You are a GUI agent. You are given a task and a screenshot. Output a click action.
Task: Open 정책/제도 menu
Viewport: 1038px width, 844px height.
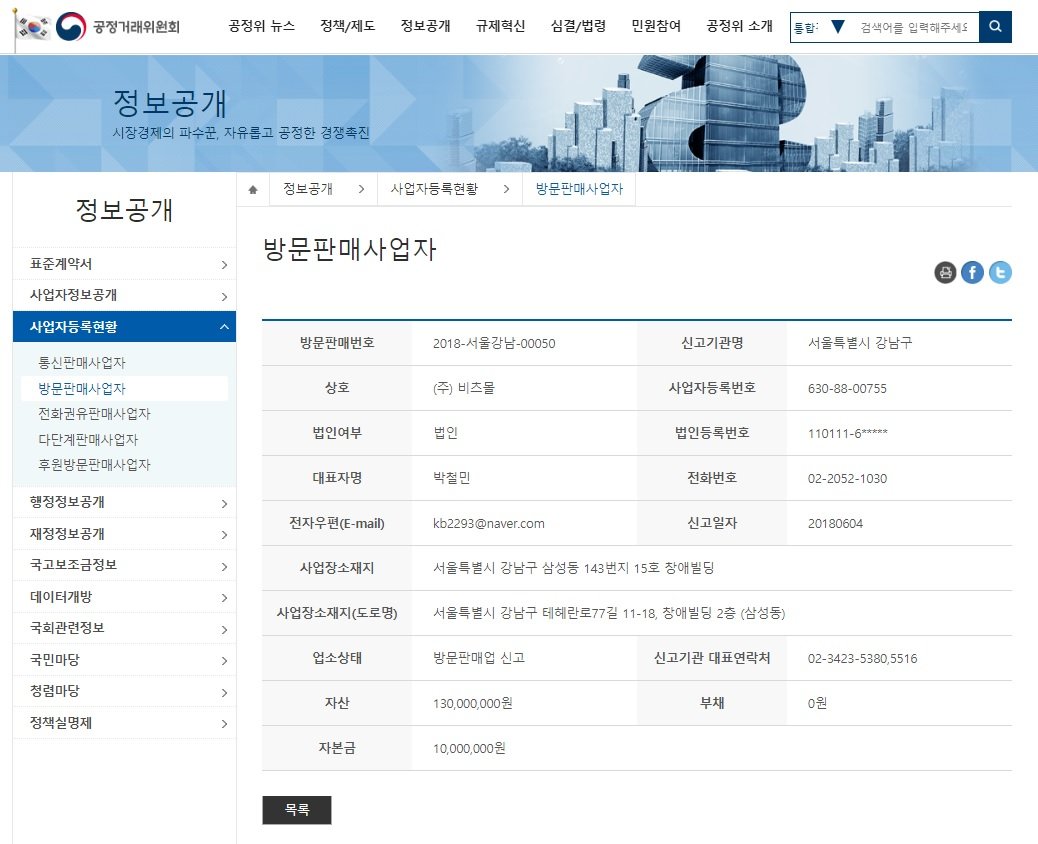click(348, 26)
